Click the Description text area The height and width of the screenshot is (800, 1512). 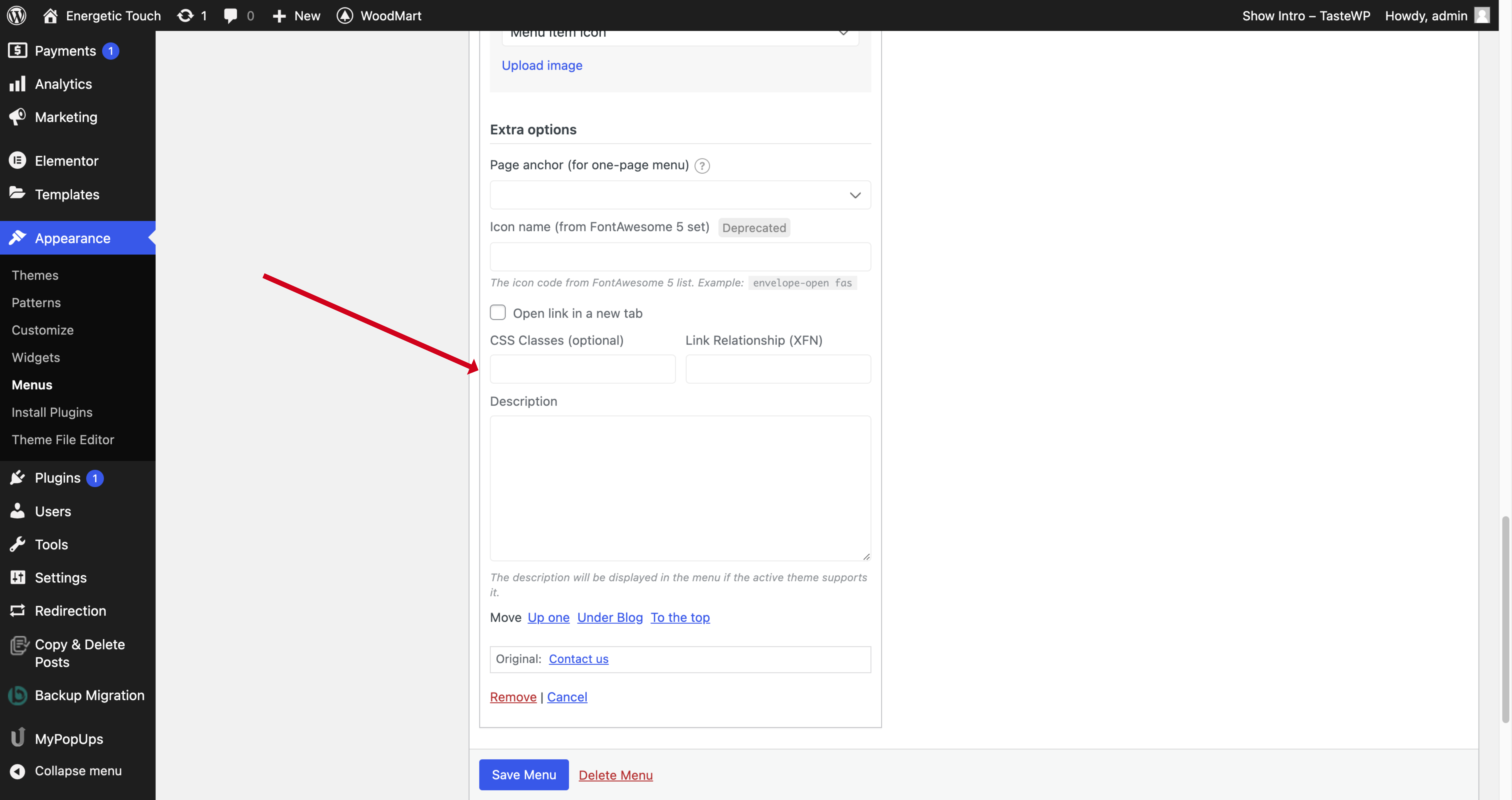coord(680,488)
